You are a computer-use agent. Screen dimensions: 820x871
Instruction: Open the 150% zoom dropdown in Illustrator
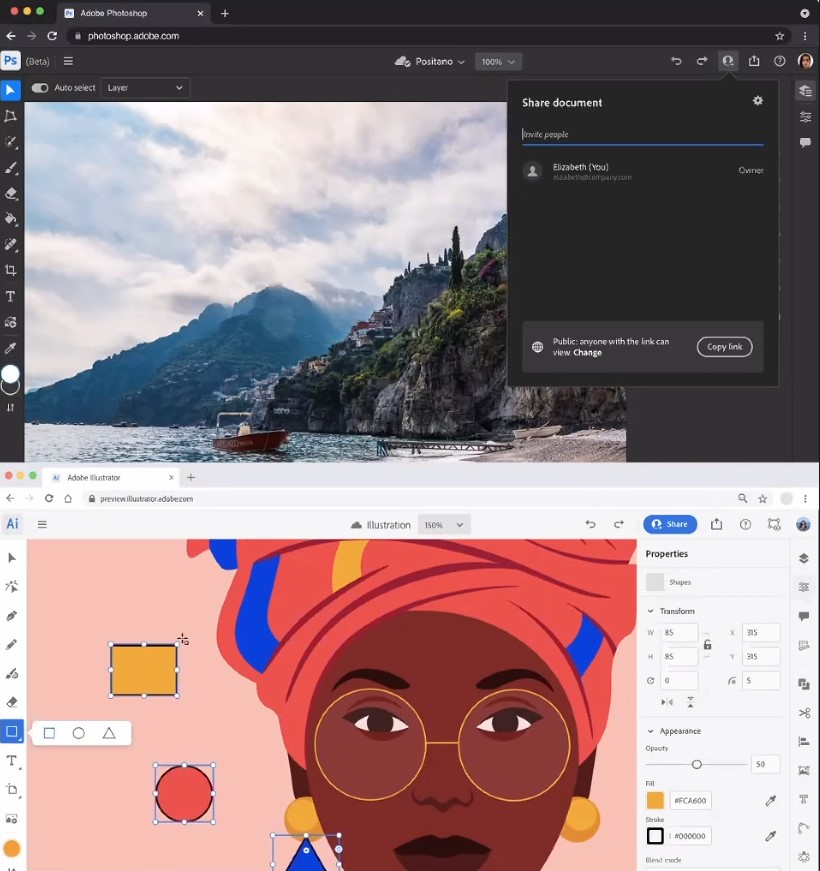click(443, 525)
